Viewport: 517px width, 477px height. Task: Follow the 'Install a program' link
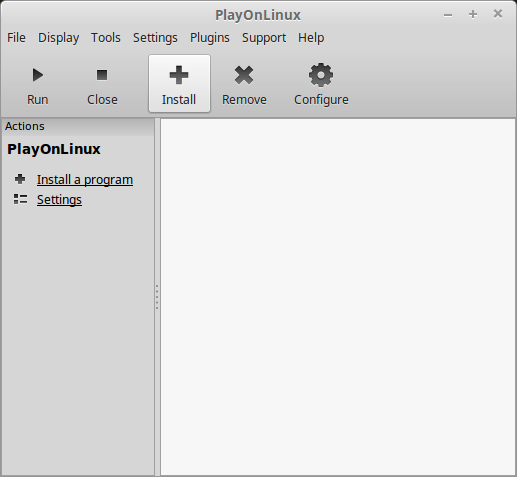(85, 180)
